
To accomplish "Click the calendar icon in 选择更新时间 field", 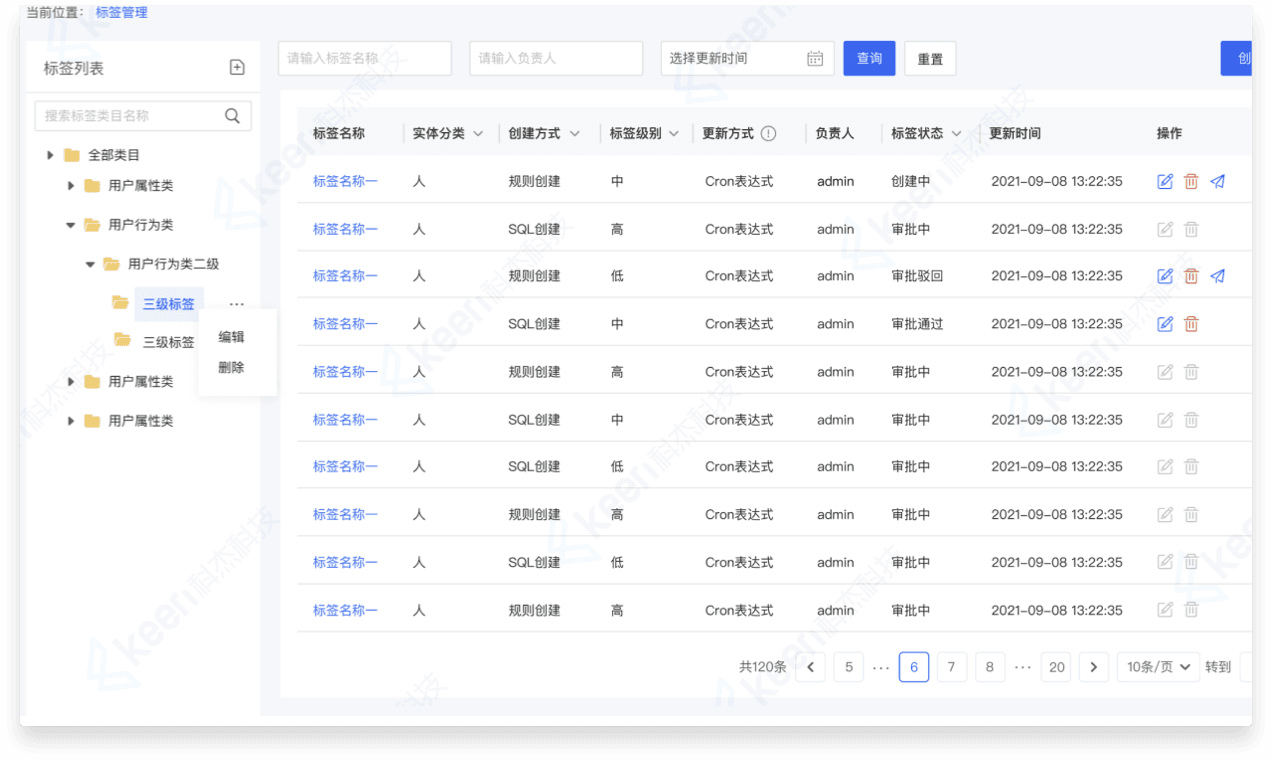I will [815, 58].
